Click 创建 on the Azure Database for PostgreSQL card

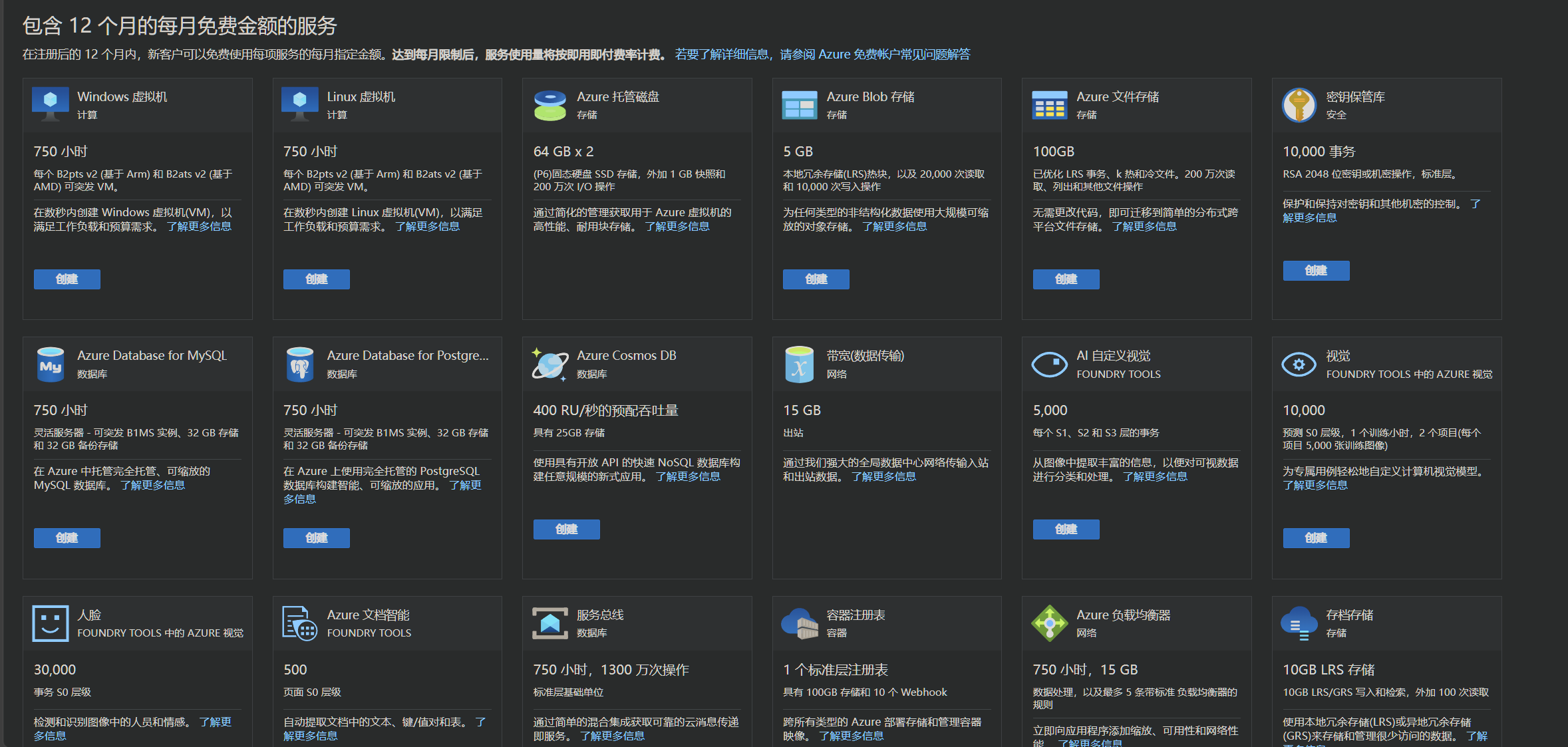coord(317,538)
